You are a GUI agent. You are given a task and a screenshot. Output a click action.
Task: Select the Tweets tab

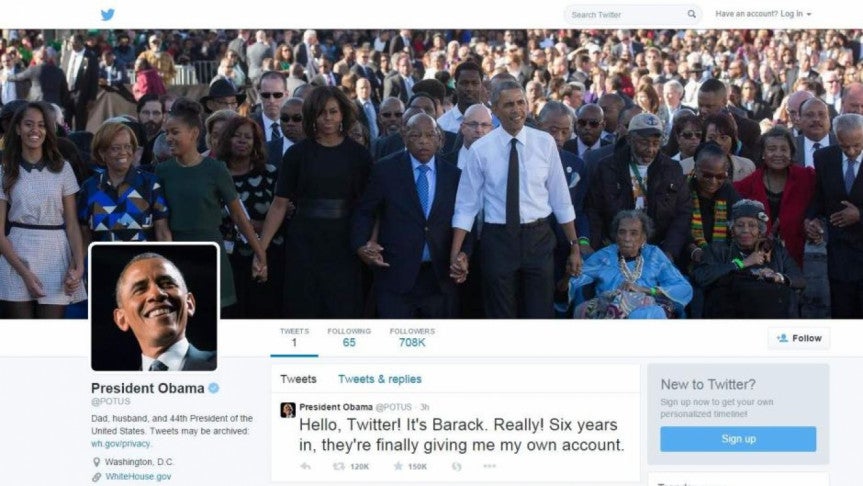[298, 379]
